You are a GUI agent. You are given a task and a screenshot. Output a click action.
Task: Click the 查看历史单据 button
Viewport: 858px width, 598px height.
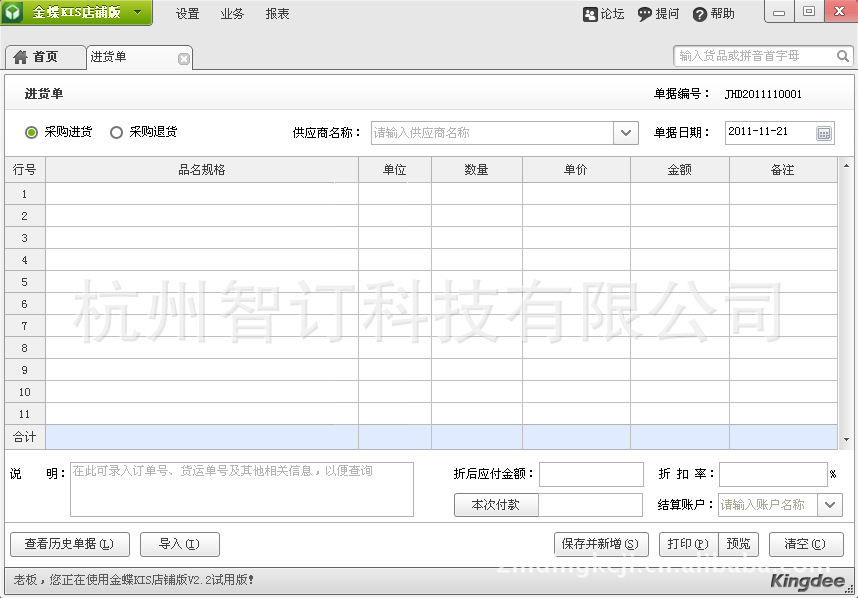coord(69,544)
